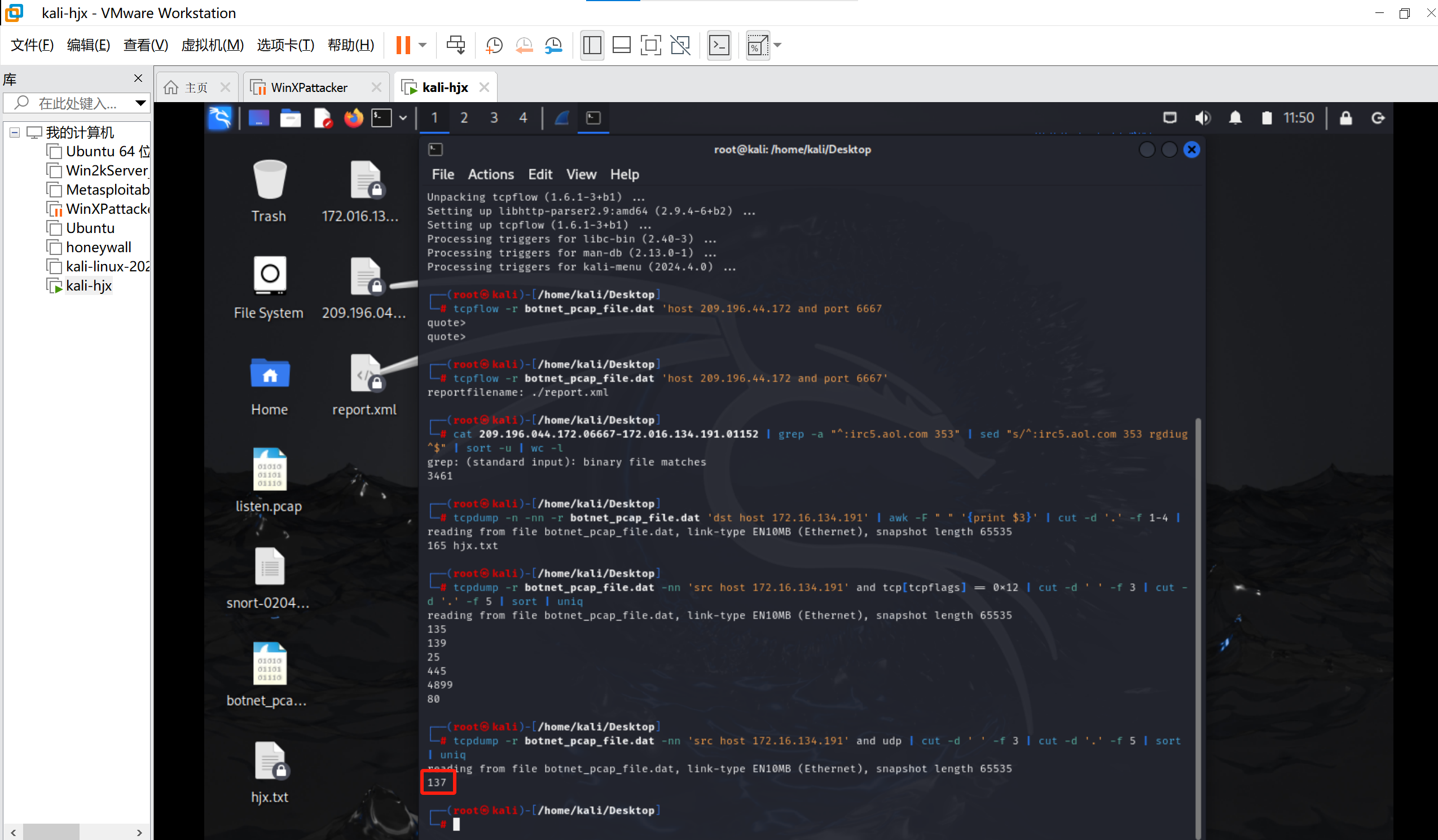Image resolution: width=1438 pixels, height=840 pixels.
Task: Click the notification bell icon
Action: click(x=1235, y=118)
